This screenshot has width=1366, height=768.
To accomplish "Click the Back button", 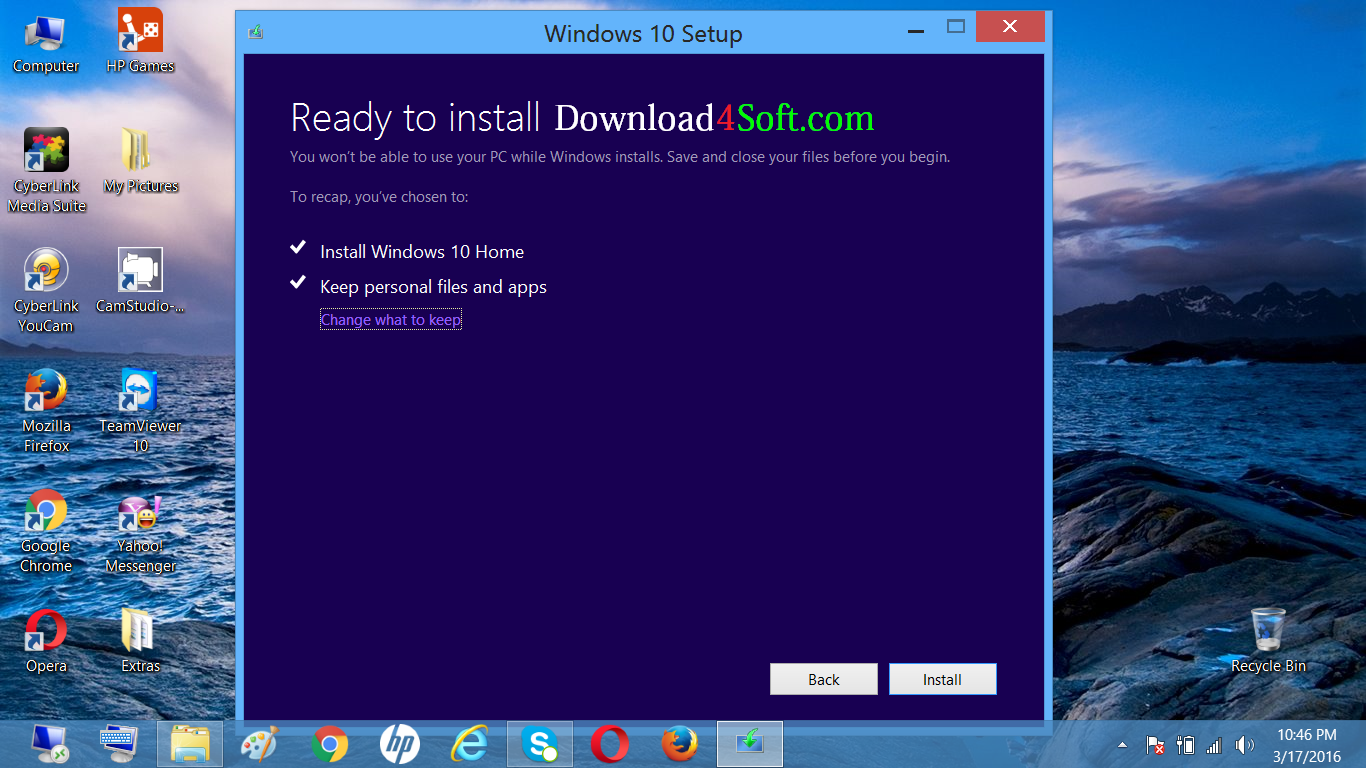I will click(824, 679).
